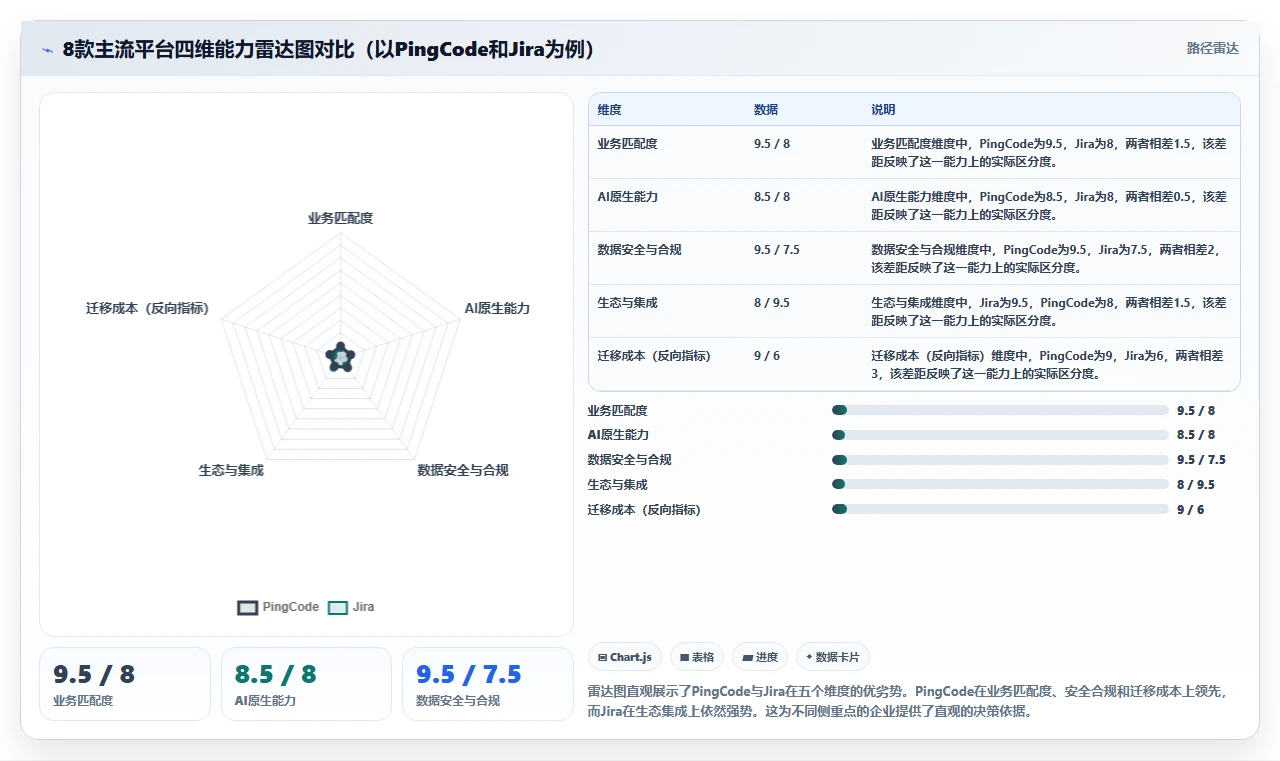Click the radar axis label 数据安全与合规
The height and width of the screenshot is (761, 1280).
pos(463,470)
